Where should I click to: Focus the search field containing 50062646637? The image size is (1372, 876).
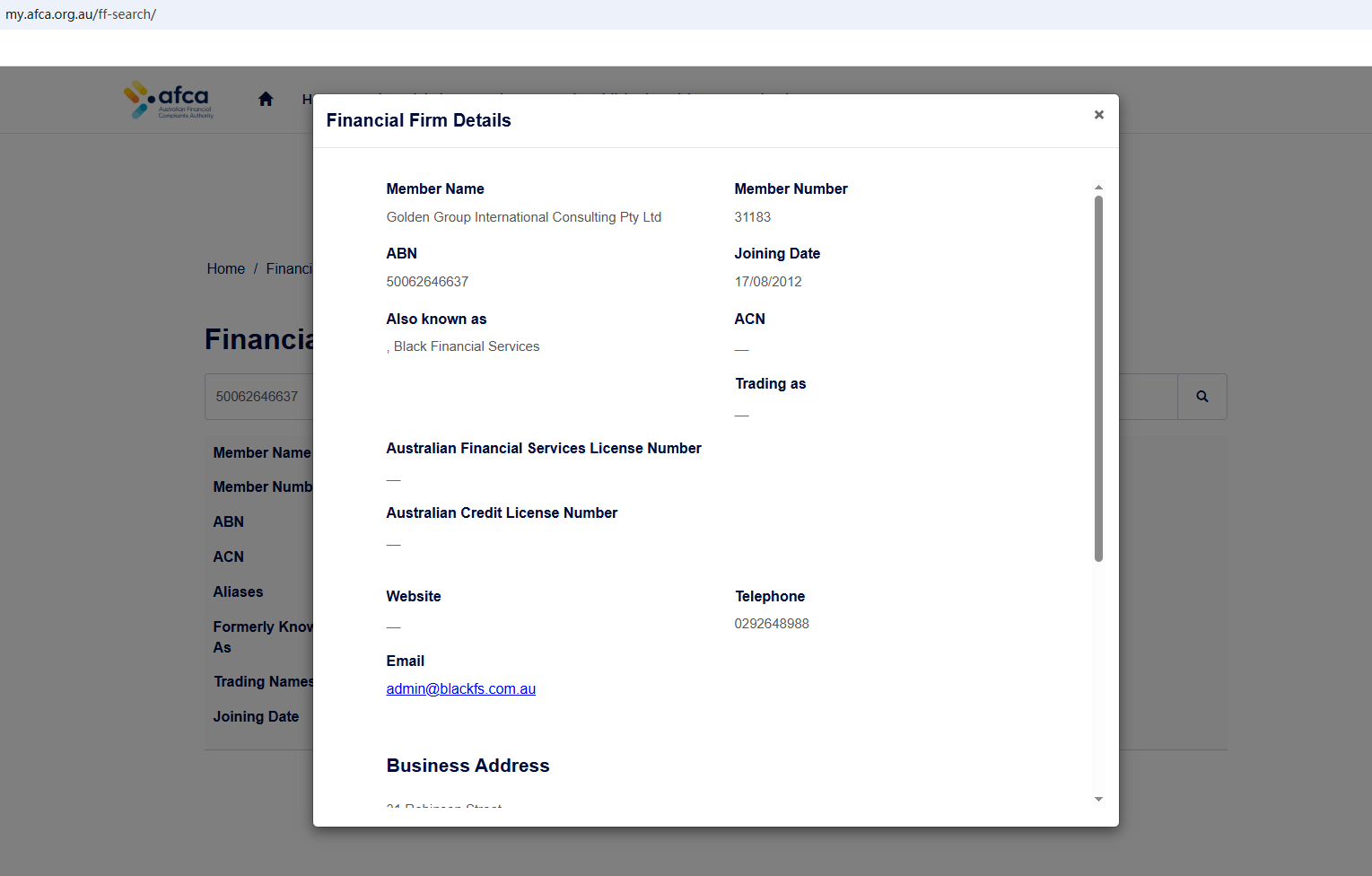point(258,397)
